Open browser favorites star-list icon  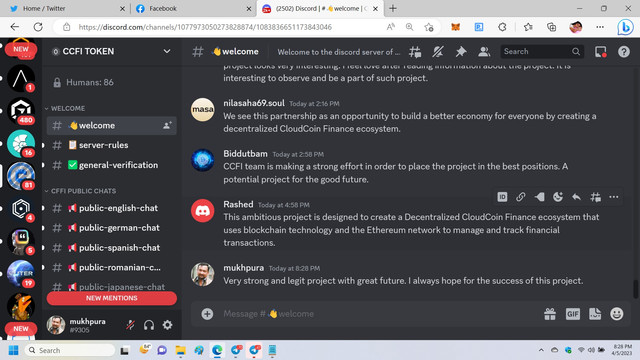point(528,27)
